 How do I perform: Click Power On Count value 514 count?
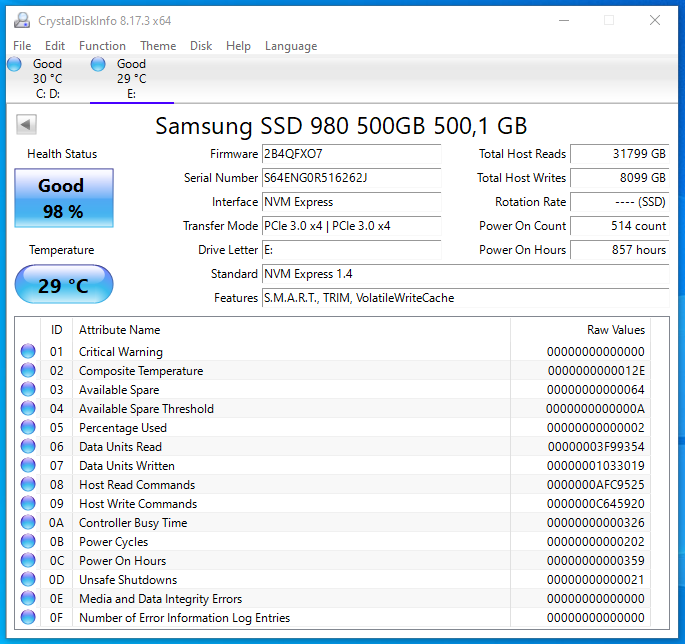click(x=620, y=226)
